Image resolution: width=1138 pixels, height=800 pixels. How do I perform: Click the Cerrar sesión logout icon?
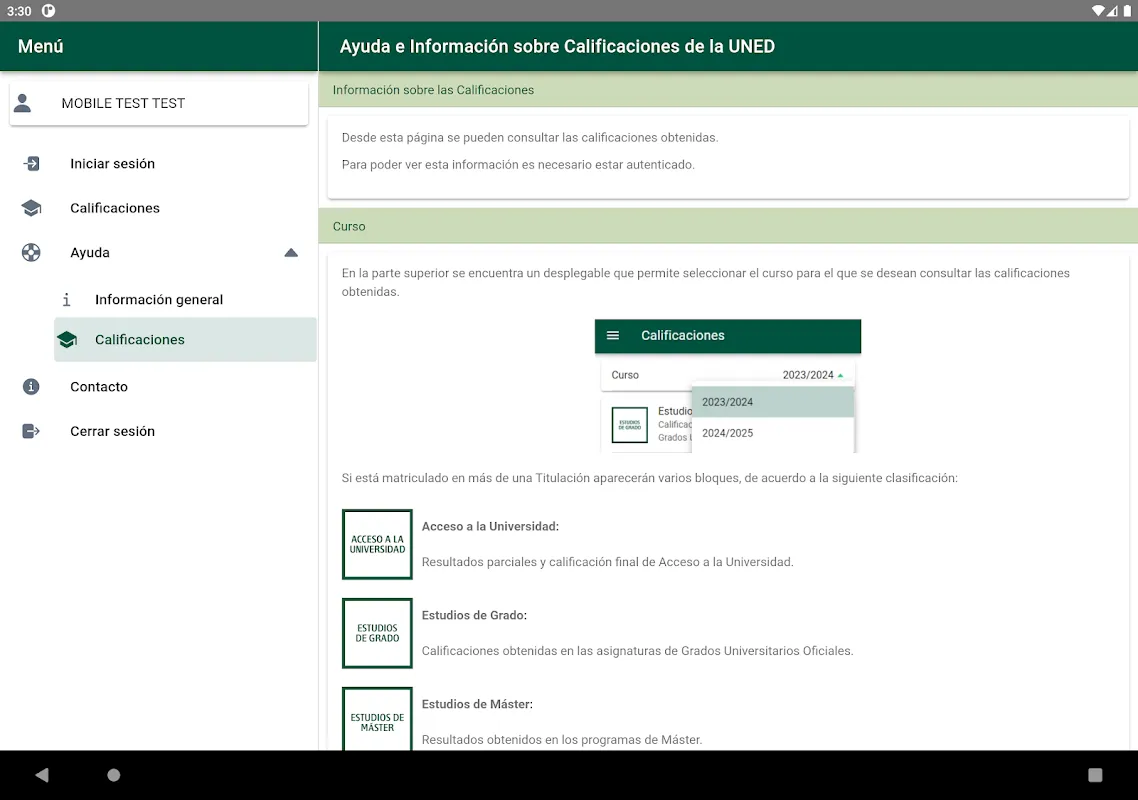click(31, 431)
